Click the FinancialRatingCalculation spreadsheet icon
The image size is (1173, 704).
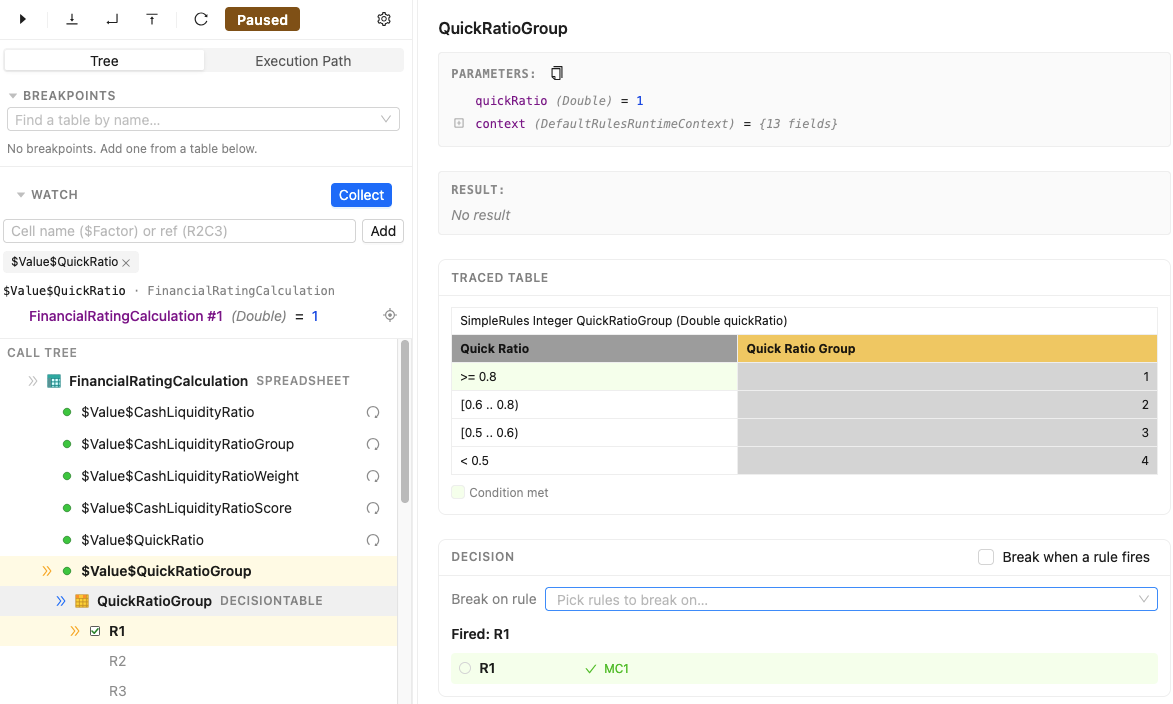click(x=54, y=382)
